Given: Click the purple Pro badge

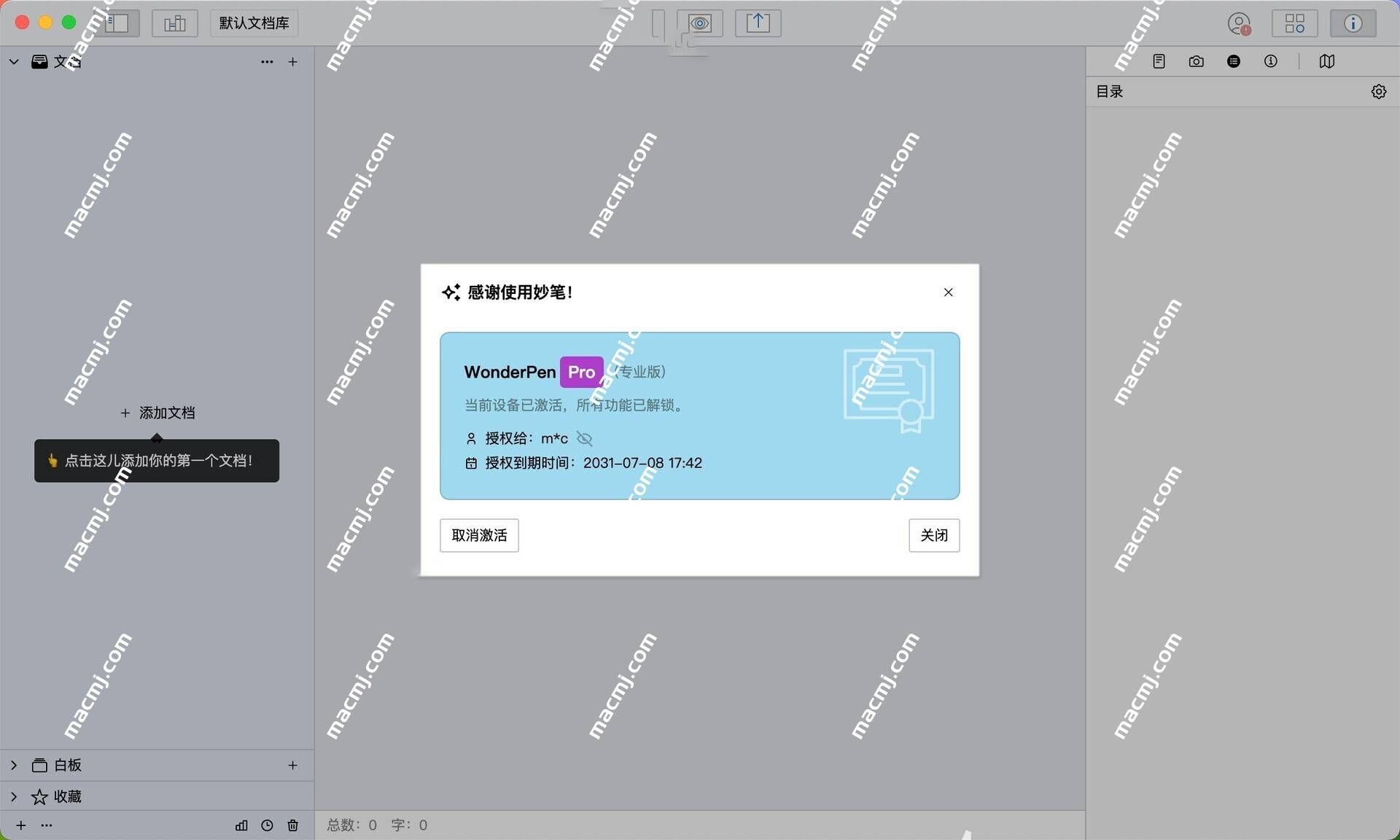Looking at the screenshot, I should pos(581,372).
